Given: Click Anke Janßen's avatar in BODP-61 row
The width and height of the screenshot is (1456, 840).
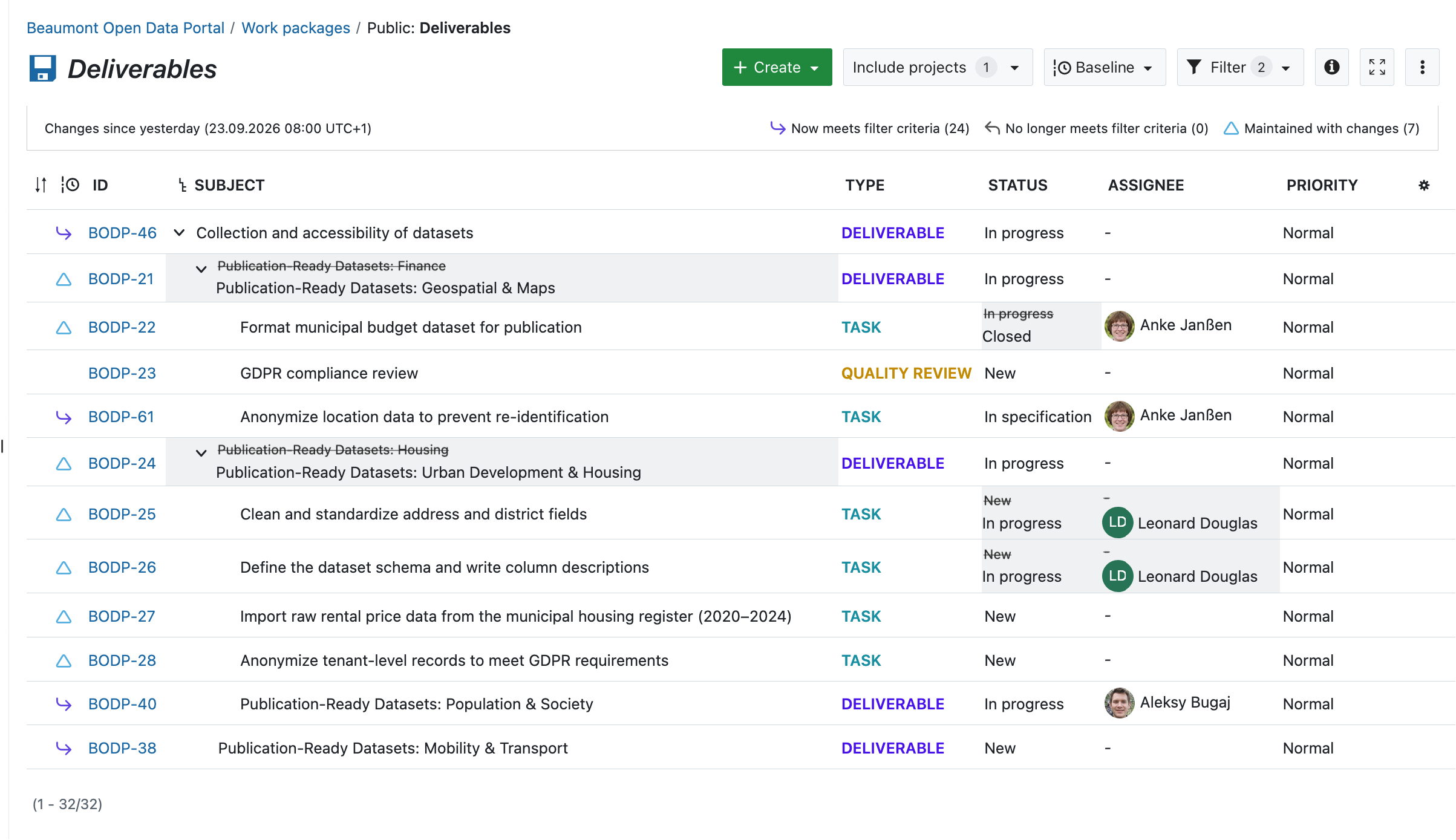Looking at the screenshot, I should 1119,416.
